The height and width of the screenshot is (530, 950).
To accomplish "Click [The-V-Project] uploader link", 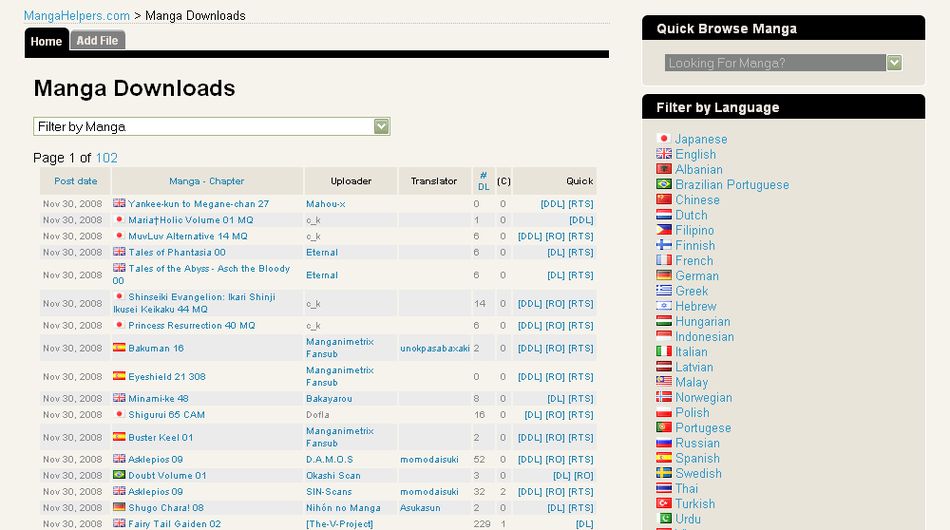I will (x=339, y=524).
